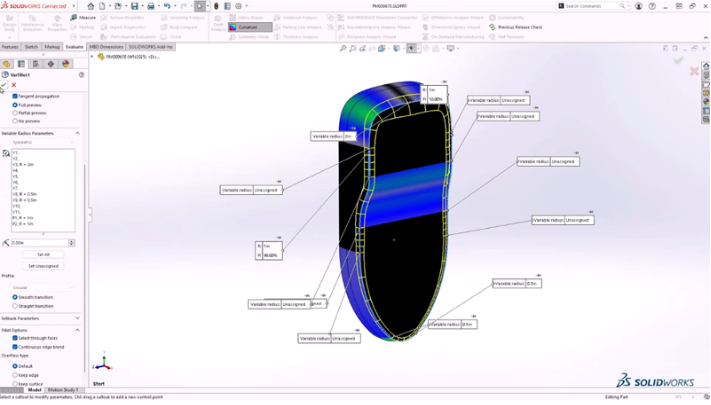This screenshot has height=405, width=711.
Task: Click the Set All button
Action: click(x=43, y=254)
